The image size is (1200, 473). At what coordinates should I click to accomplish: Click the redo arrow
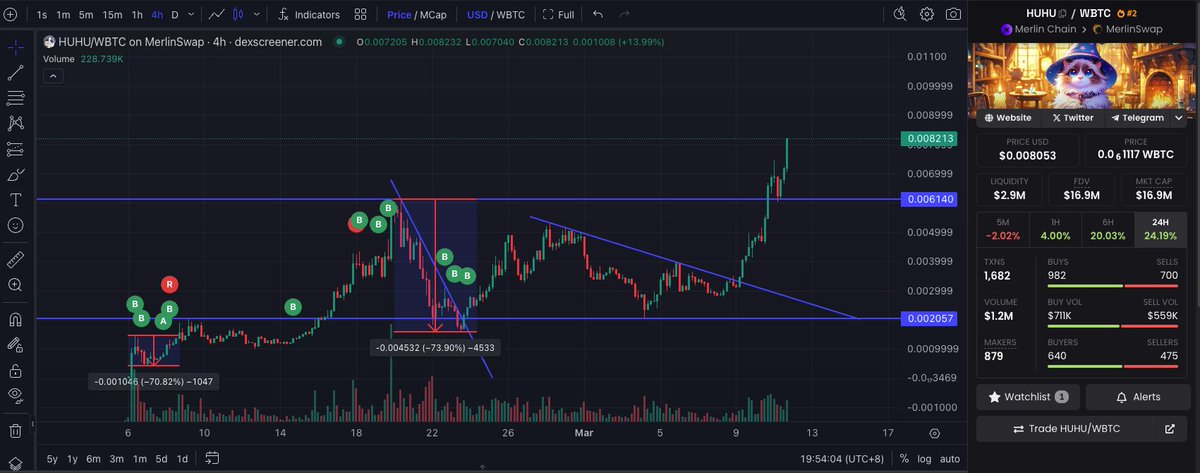(x=625, y=15)
